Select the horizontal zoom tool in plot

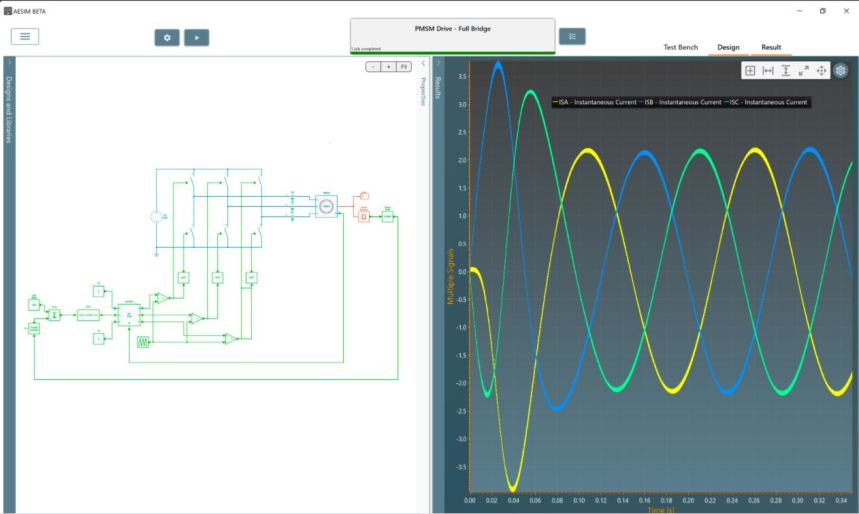tap(768, 70)
